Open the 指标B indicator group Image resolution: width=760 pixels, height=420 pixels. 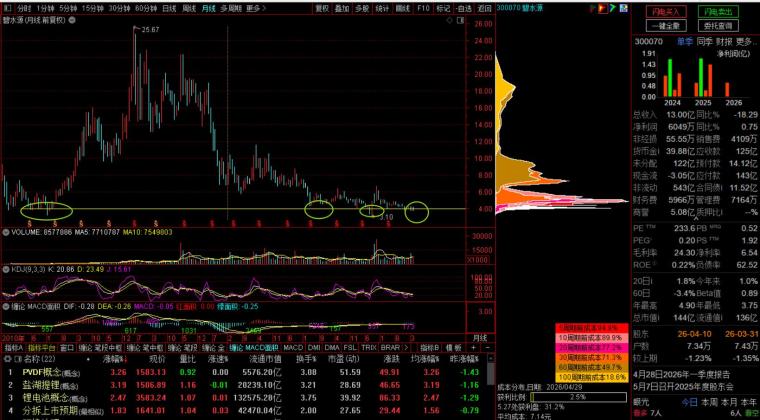coord(429,348)
